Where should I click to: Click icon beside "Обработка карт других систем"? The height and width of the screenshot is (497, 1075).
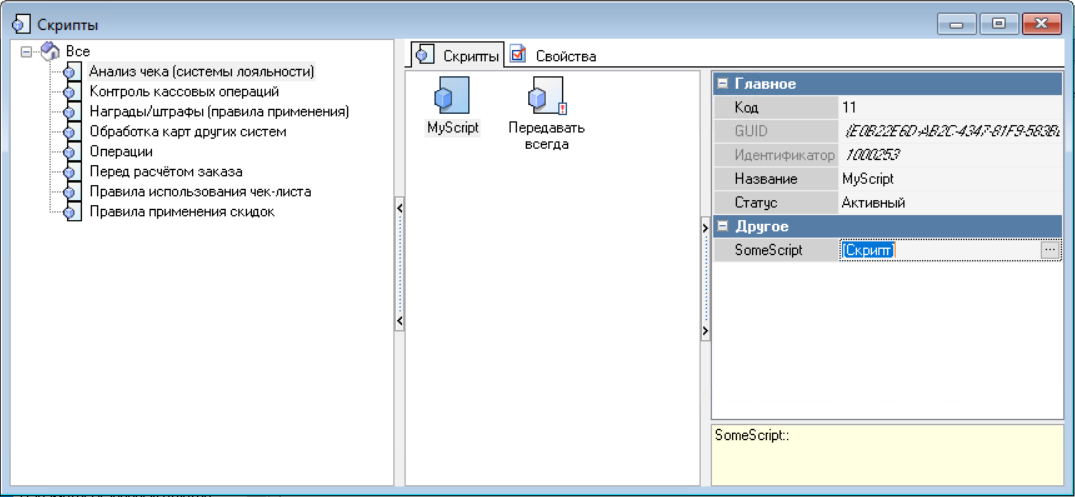point(69,132)
